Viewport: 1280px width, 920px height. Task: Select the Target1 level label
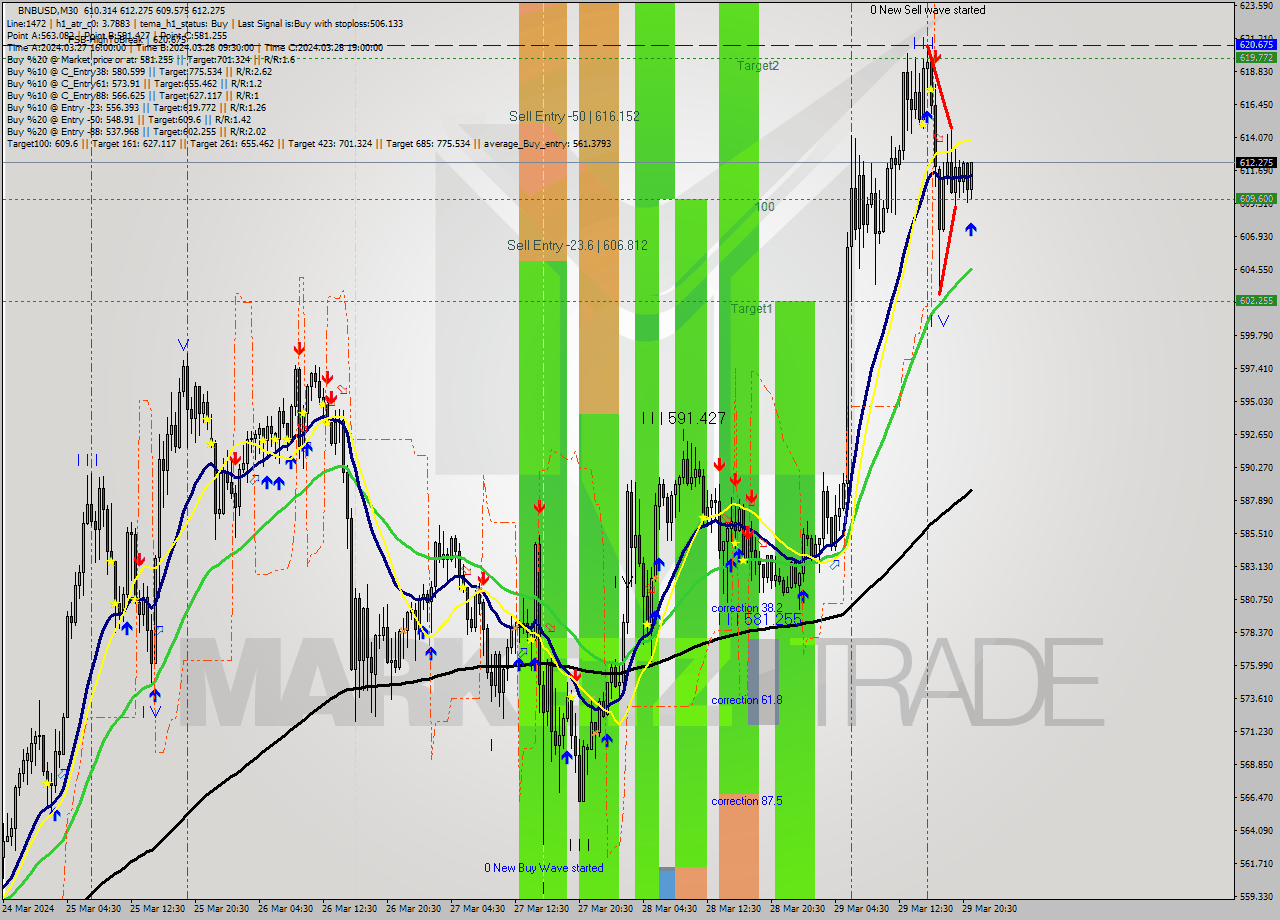751,309
